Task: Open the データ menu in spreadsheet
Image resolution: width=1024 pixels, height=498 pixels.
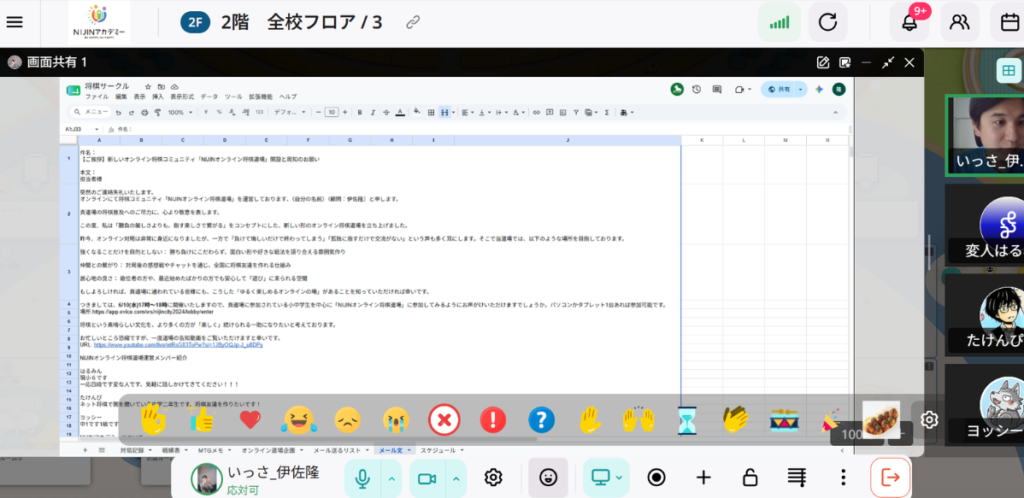Action: pyautogui.click(x=209, y=97)
